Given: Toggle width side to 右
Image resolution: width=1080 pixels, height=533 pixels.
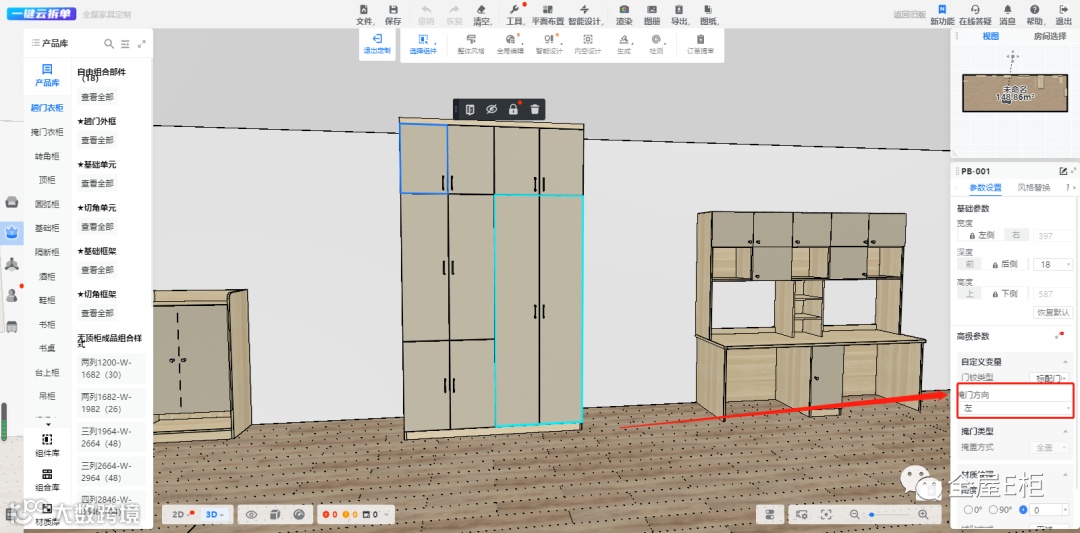Looking at the screenshot, I should click(1016, 236).
